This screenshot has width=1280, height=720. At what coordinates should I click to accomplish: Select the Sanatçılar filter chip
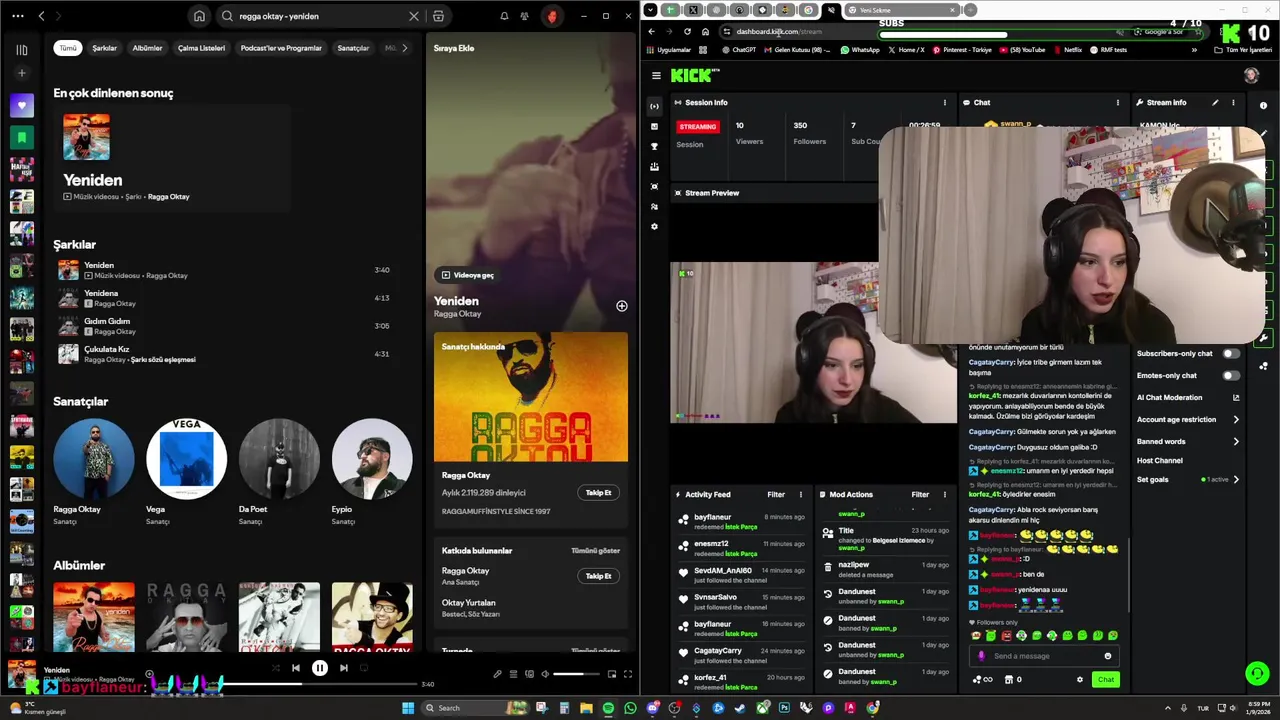pyautogui.click(x=353, y=48)
